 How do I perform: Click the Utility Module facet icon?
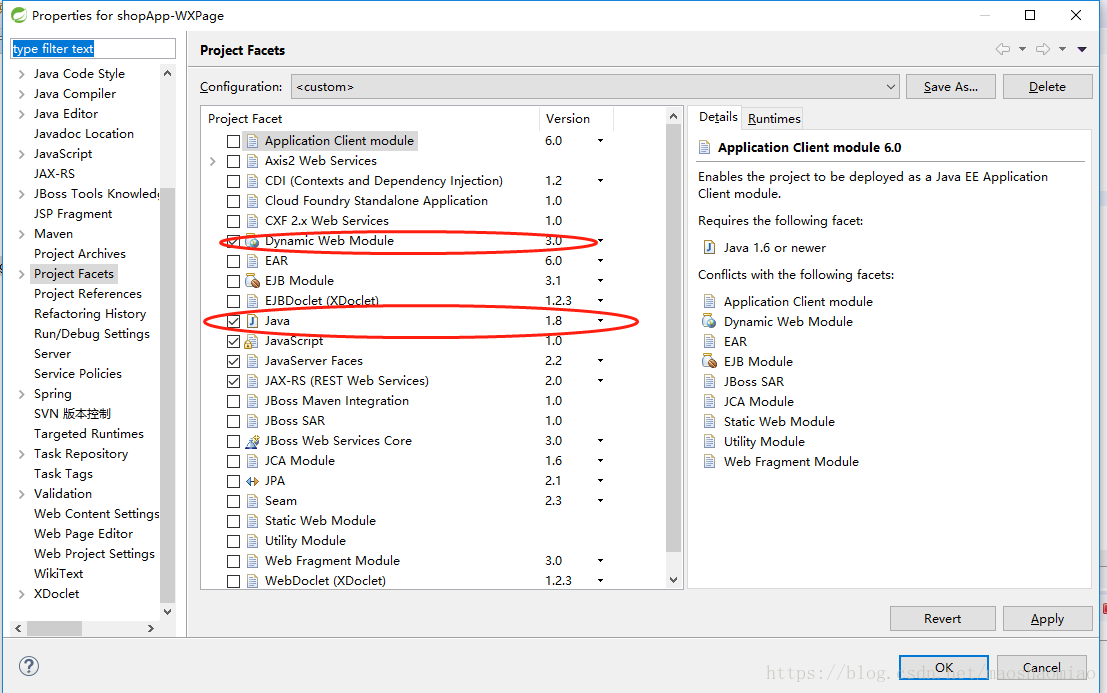click(252, 541)
